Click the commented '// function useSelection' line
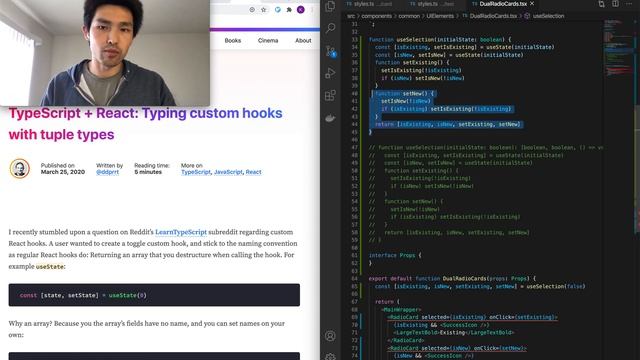640x360 pixels. pyautogui.click(x=486, y=148)
